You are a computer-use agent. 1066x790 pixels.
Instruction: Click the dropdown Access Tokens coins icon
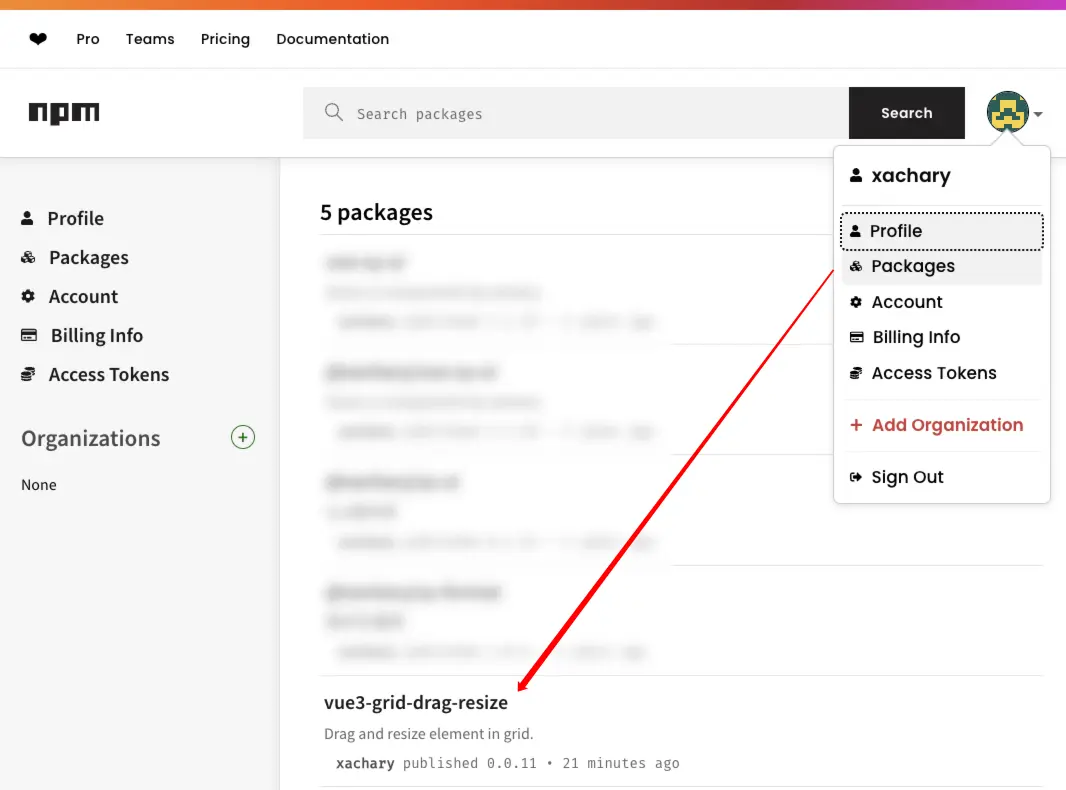pyautogui.click(x=856, y=373)
